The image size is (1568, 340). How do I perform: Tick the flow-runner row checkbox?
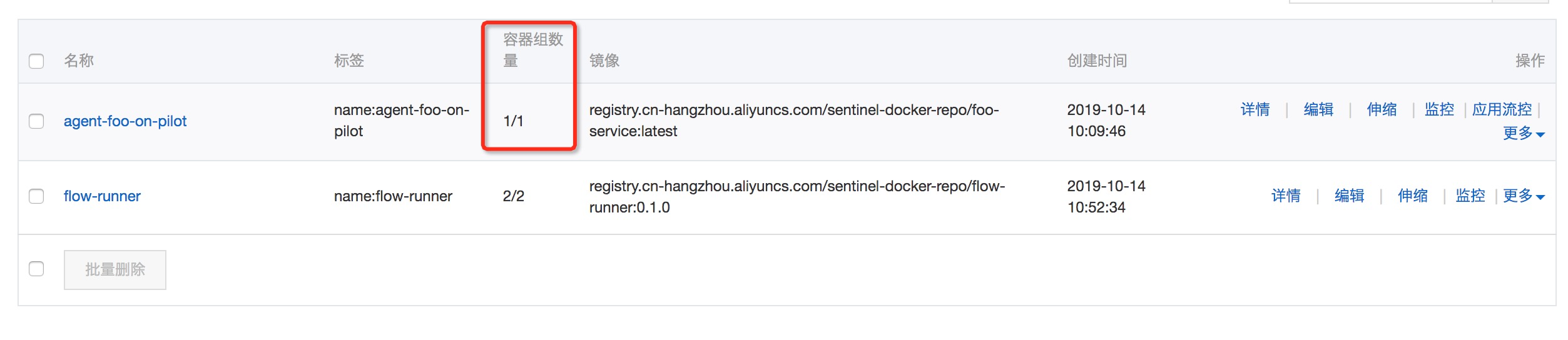(36, 196)
